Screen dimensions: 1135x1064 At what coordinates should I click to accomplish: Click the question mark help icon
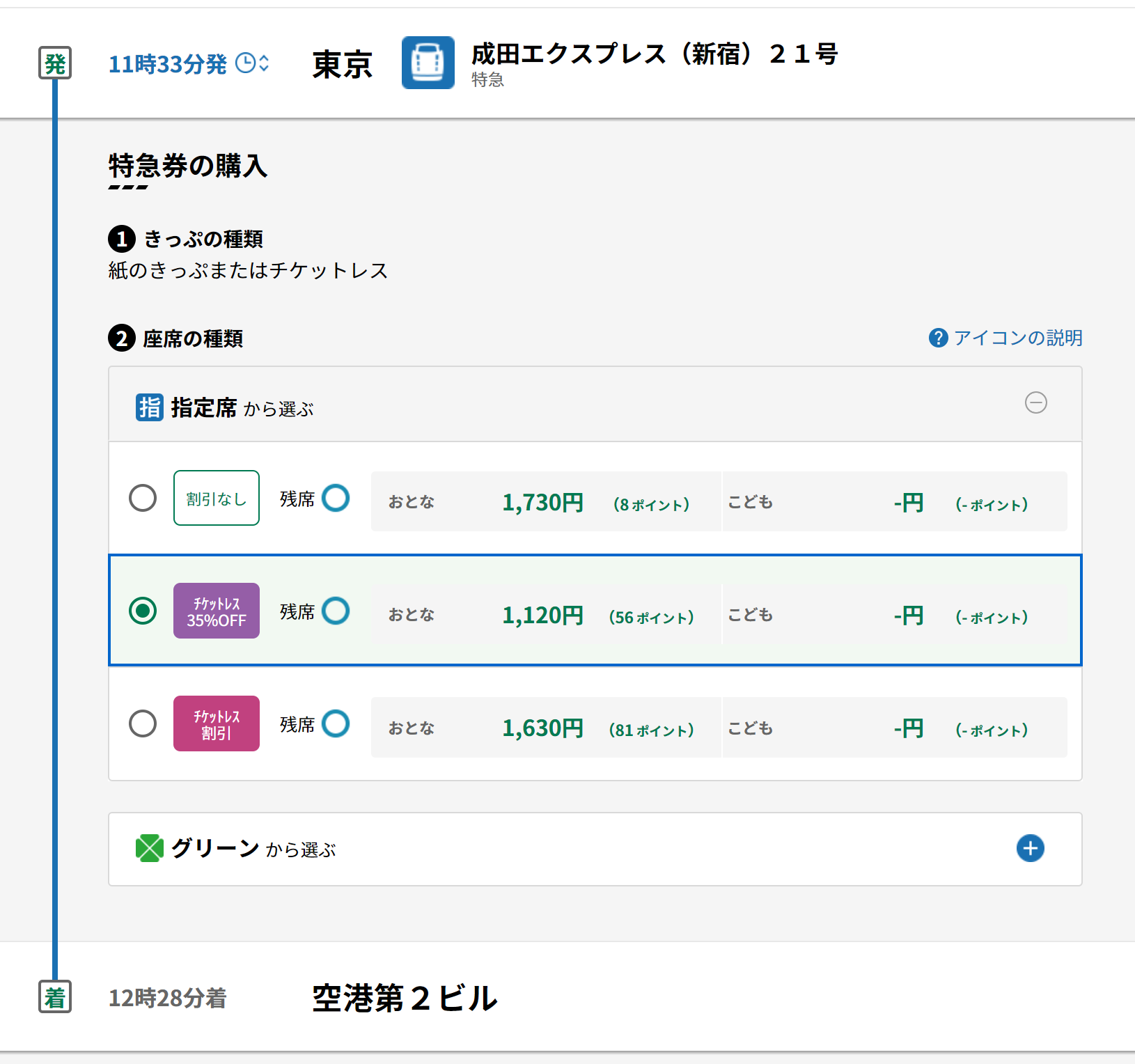click(938, 338)
